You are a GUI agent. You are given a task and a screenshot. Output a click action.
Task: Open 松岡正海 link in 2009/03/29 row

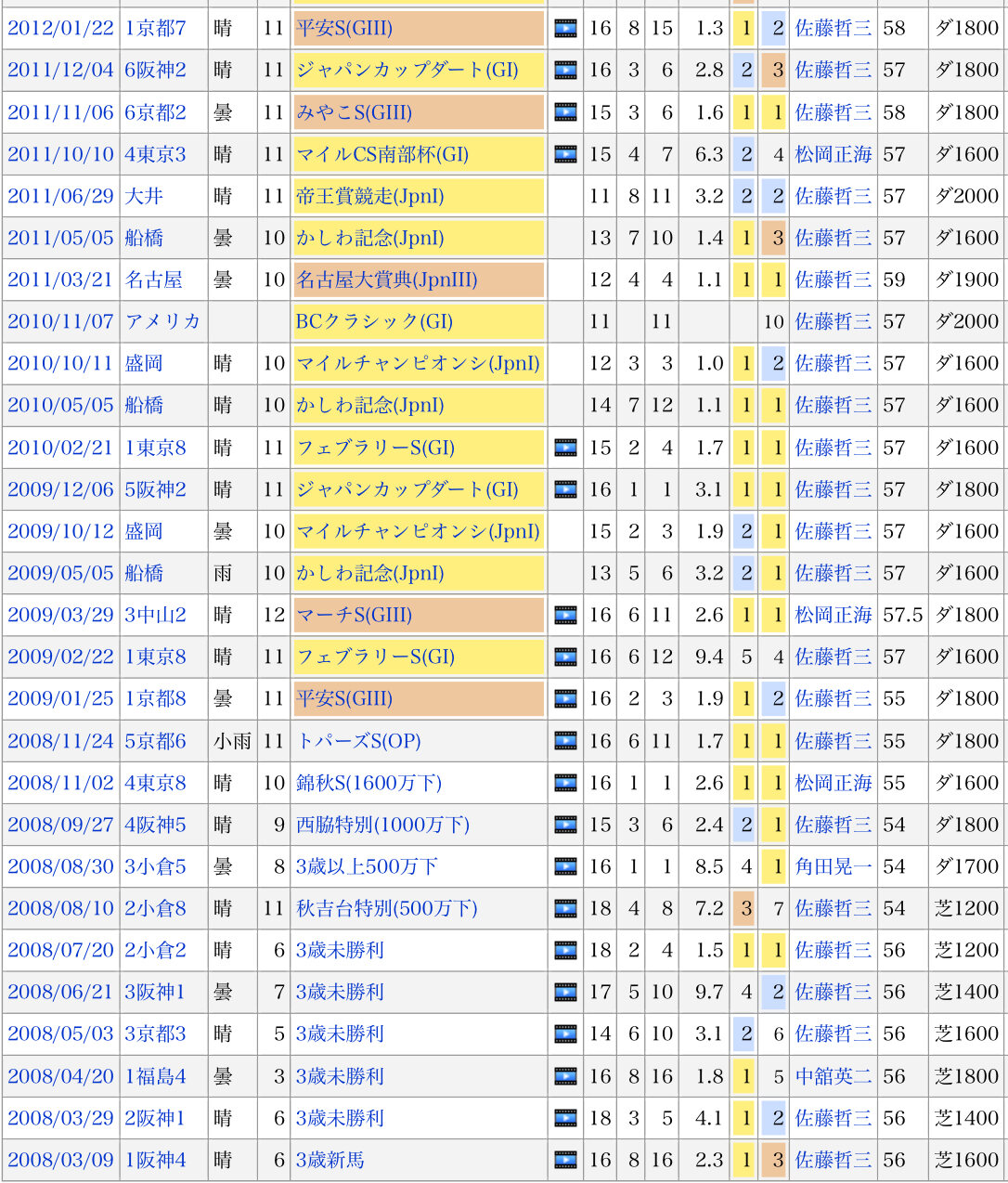[x=833, y=615]
